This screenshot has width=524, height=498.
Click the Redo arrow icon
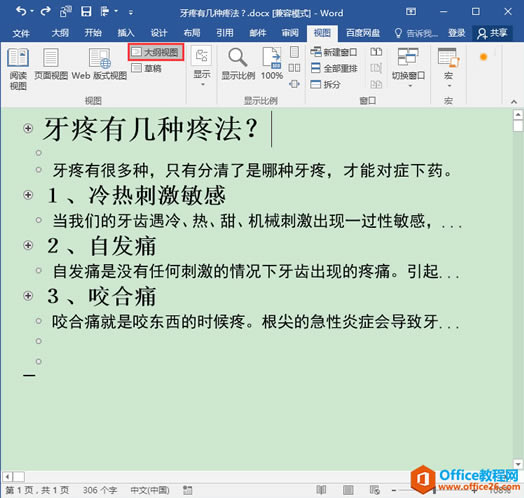45,12
